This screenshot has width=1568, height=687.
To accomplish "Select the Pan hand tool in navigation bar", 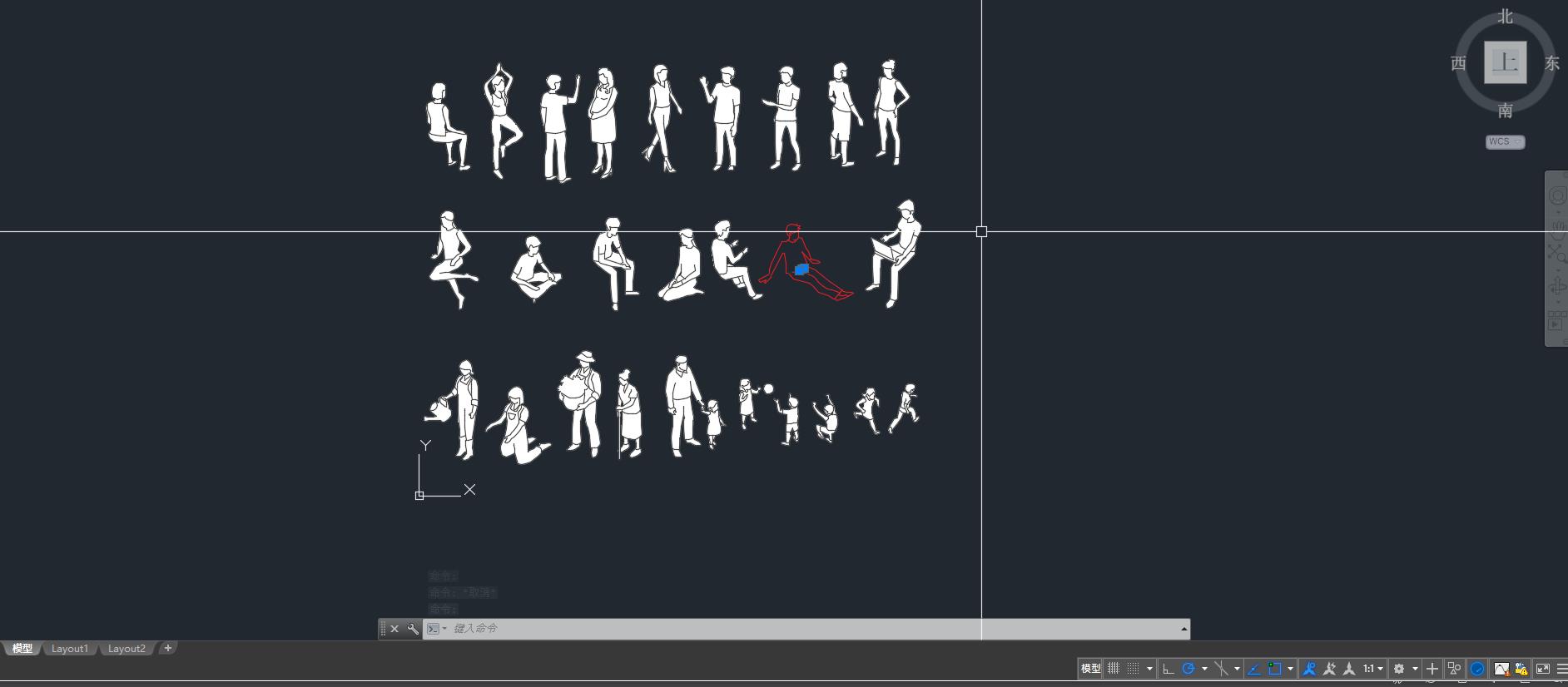I will click(1556, 225).
